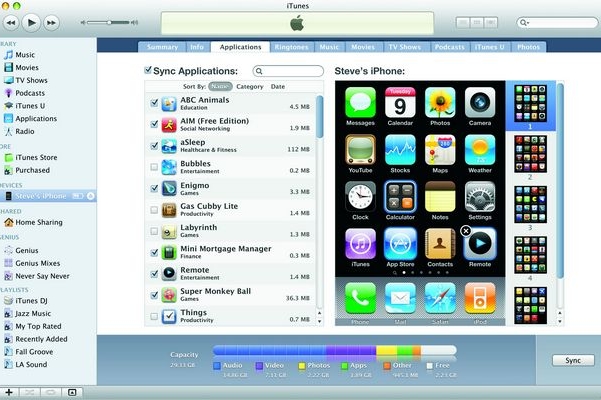This screenshot has height=400, width=601.
Task: Adjust the volume slider knob
Action: (109, 23)
